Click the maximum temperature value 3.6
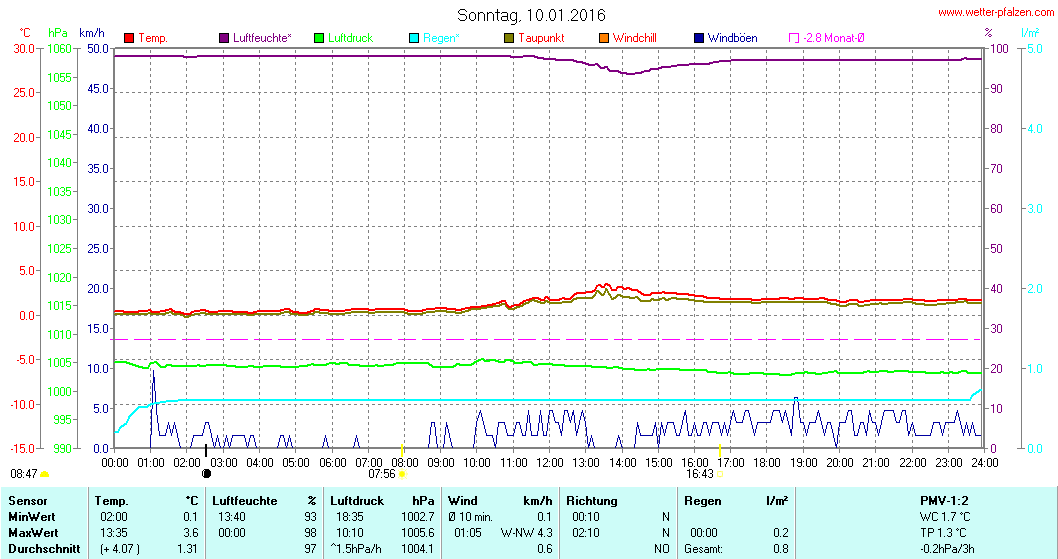This screenshot has height=559, width=1058. tap(191, 533)
